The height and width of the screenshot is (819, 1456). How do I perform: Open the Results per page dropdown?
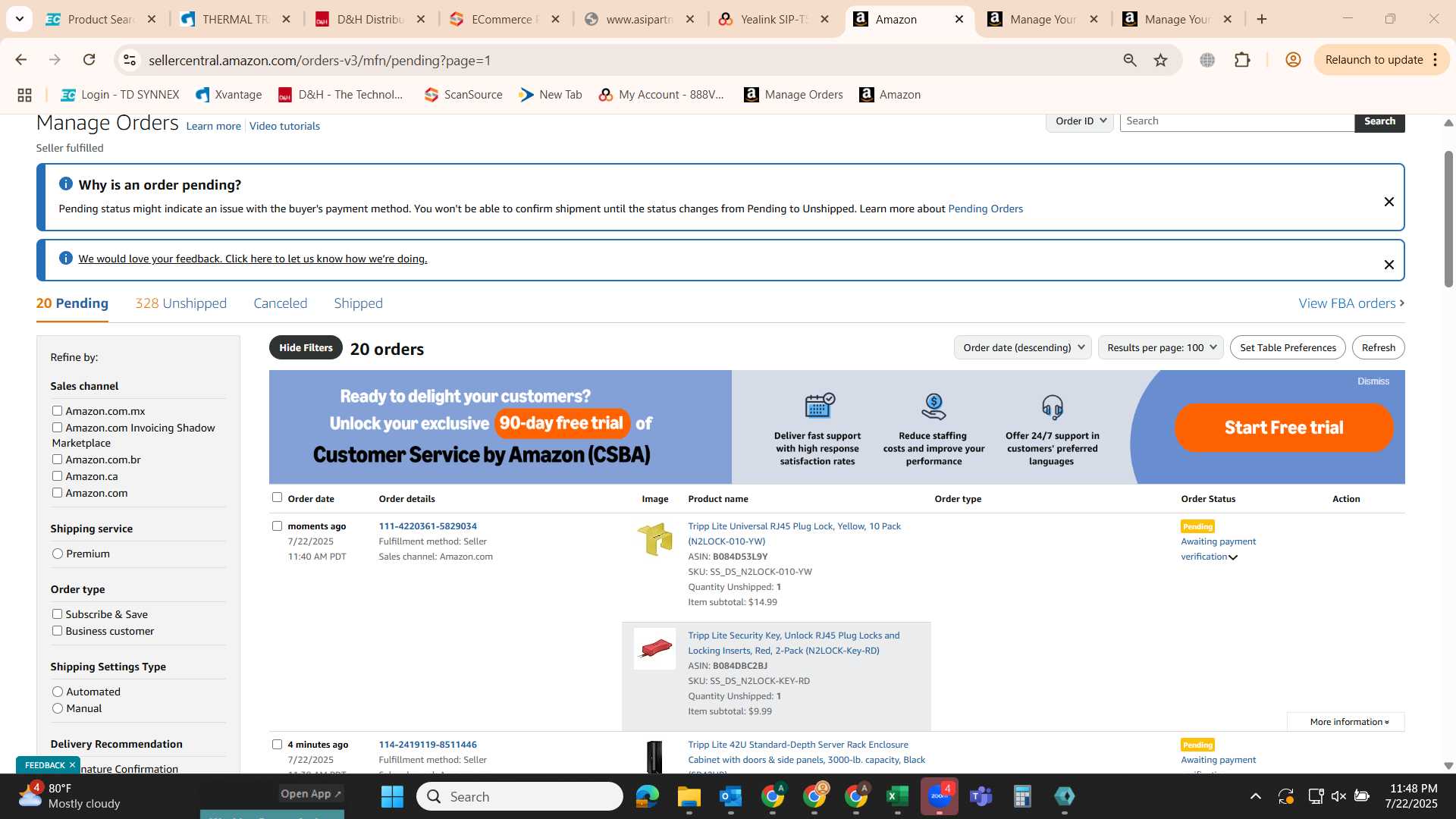(1160, 347)
